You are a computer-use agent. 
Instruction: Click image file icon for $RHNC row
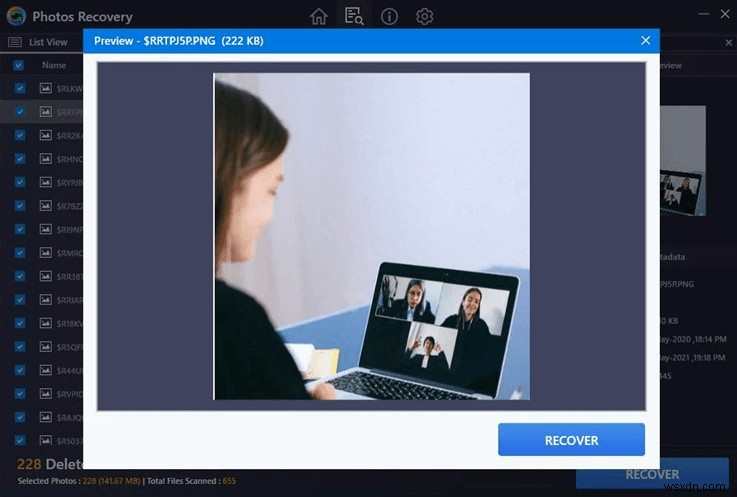(45, 159)
